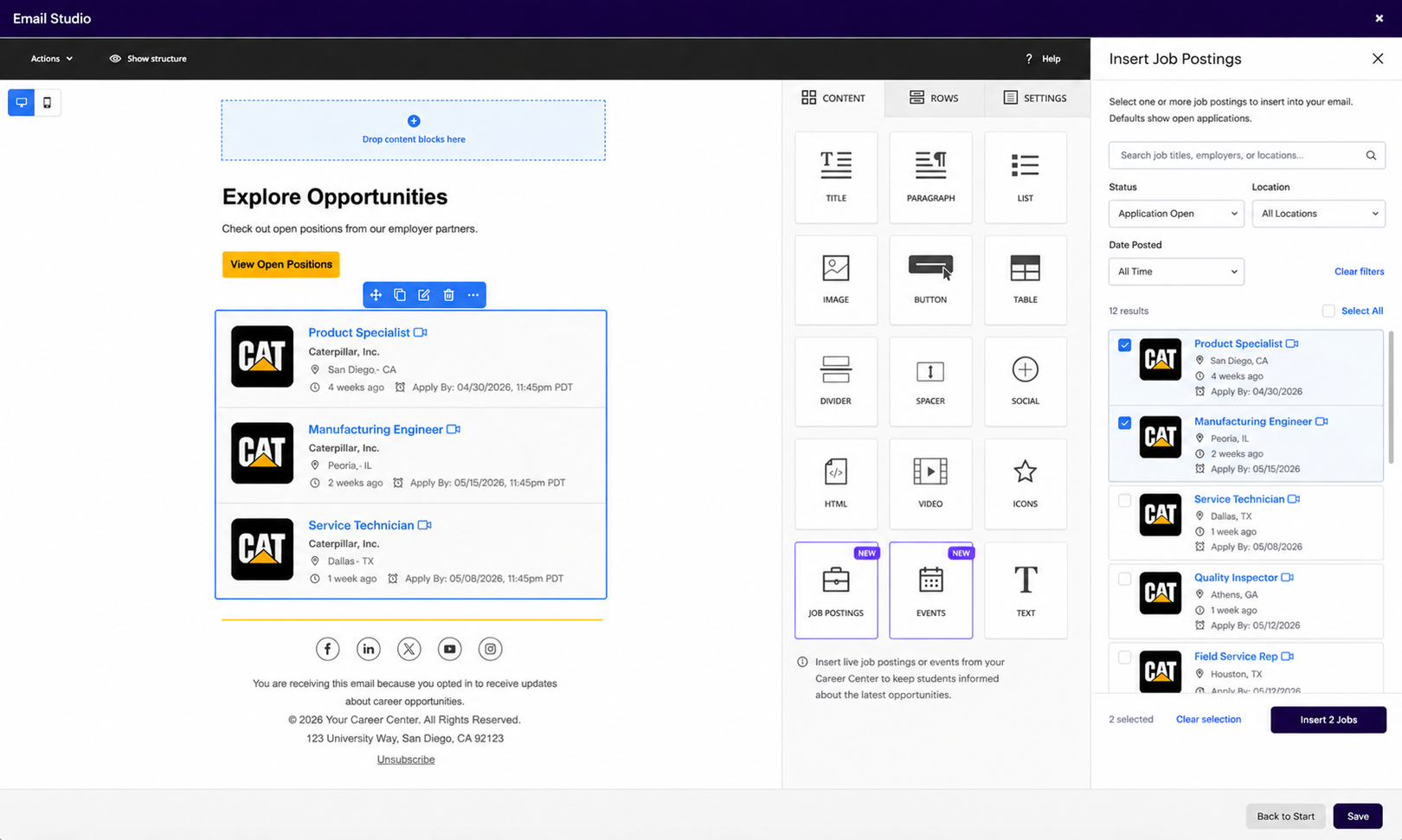
Task: Click the Explore Opportunities heading
Action: click(335, 197)
